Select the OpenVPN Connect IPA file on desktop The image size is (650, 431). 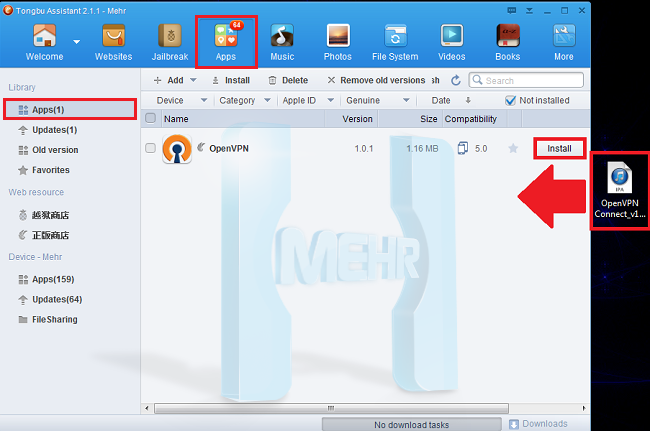(620, 190)
